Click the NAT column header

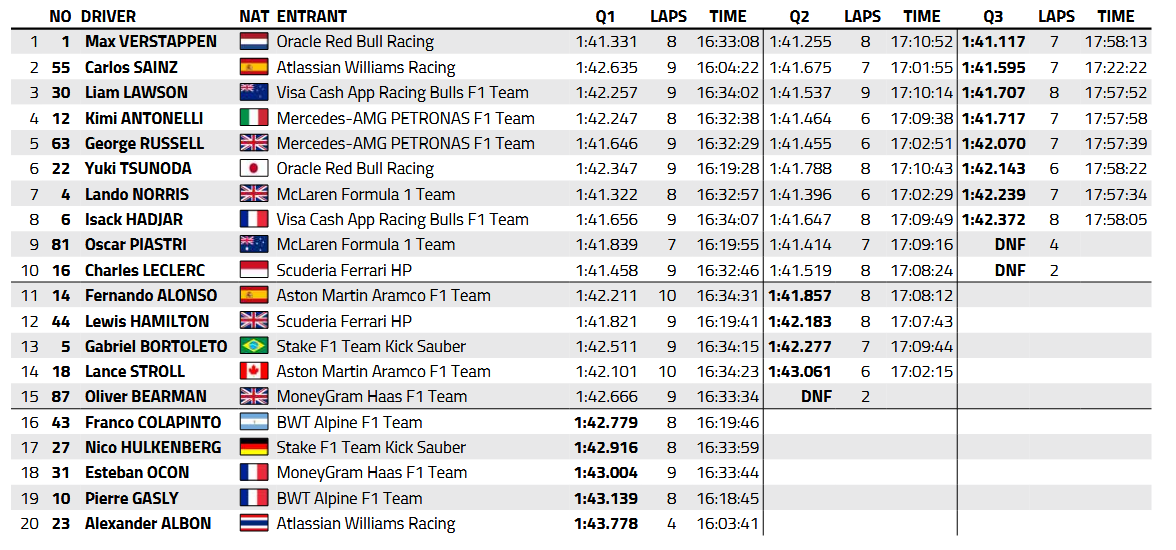254,16
